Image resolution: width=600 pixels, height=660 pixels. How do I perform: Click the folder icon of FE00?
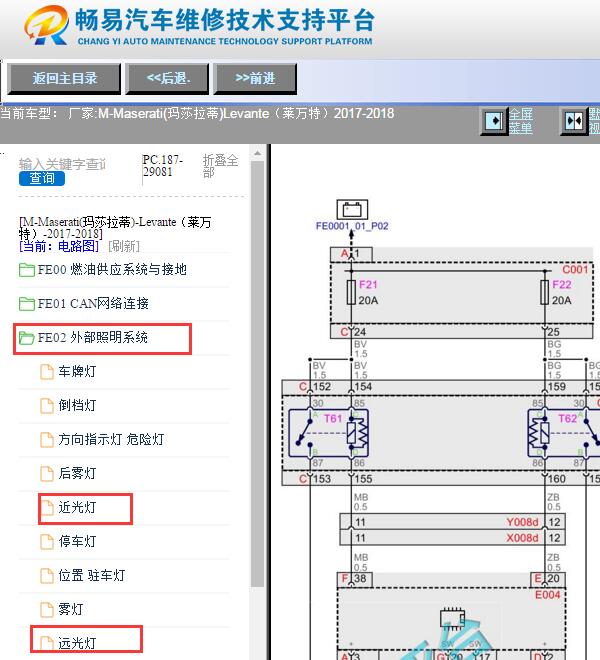(27, 270)
